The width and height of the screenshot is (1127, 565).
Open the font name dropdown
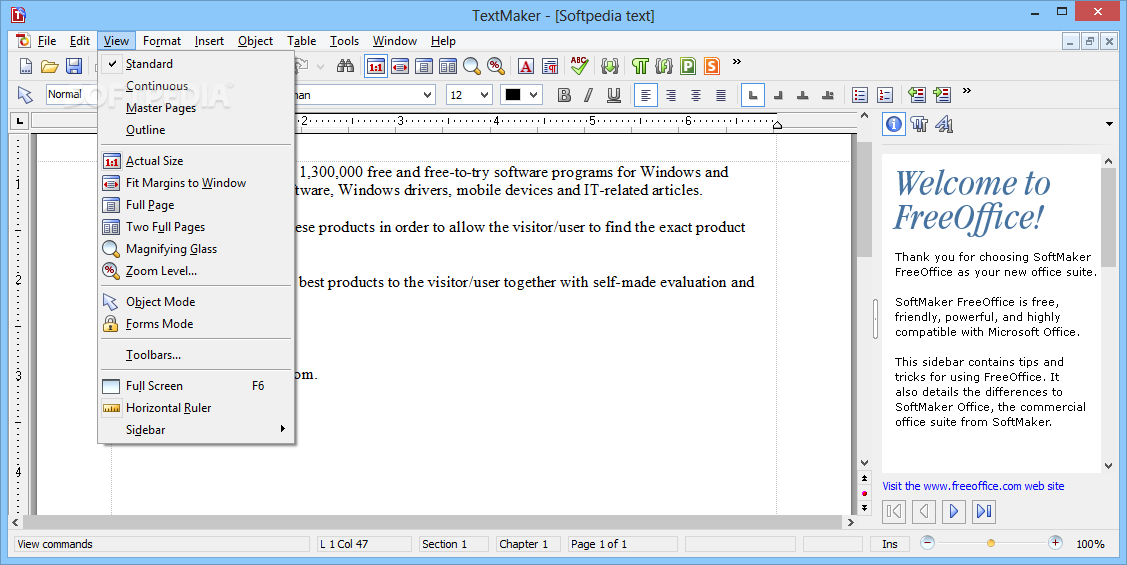(428, 95)
